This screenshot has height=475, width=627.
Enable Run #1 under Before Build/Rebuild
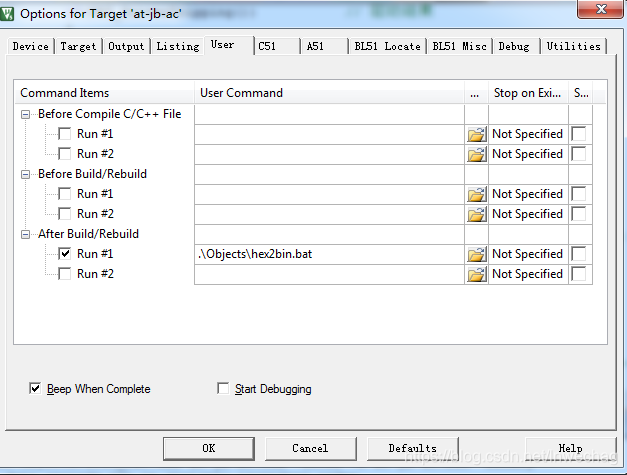65,194
